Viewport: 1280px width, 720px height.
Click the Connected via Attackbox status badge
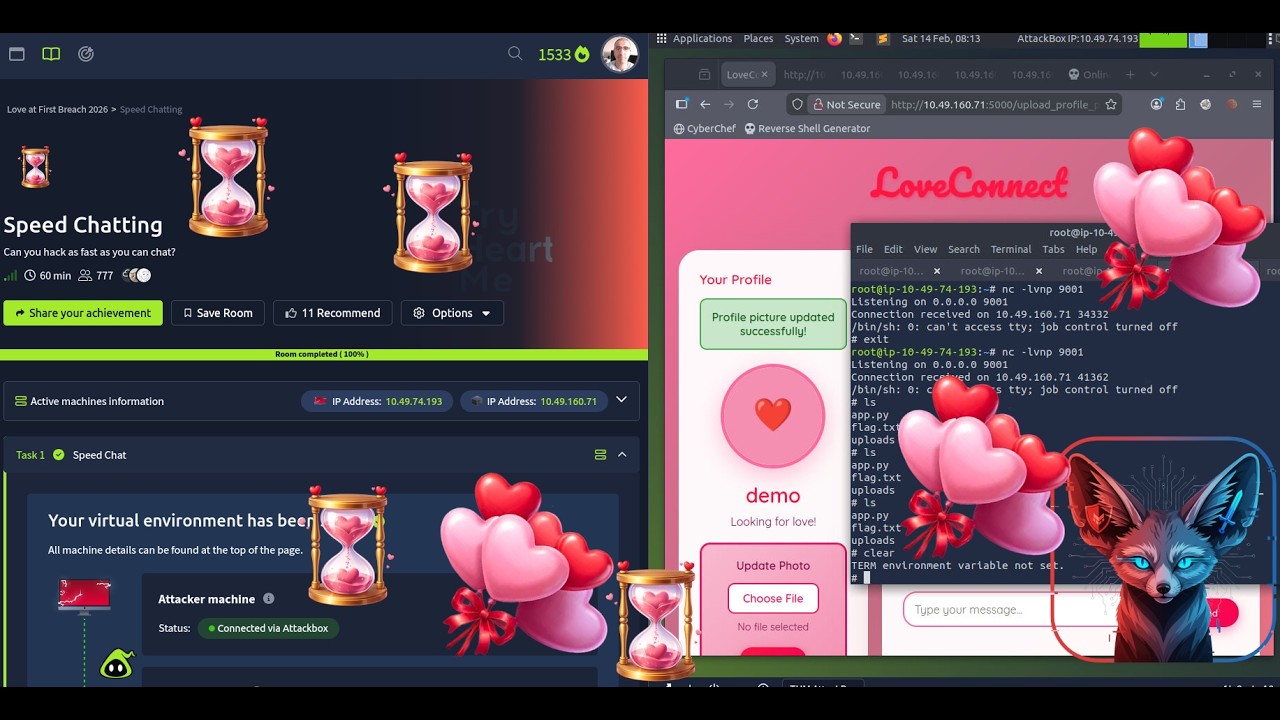coord(268,628)
